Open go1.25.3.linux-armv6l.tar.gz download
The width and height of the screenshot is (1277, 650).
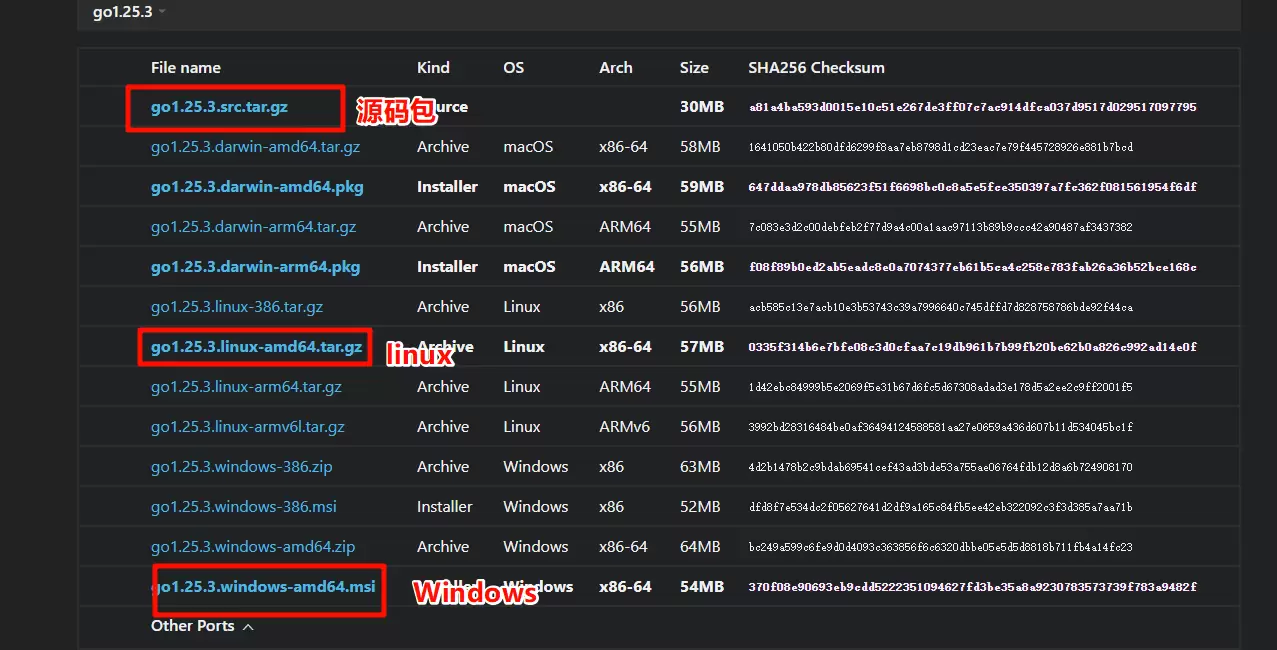pyautogui.click(x=247, y=427)
